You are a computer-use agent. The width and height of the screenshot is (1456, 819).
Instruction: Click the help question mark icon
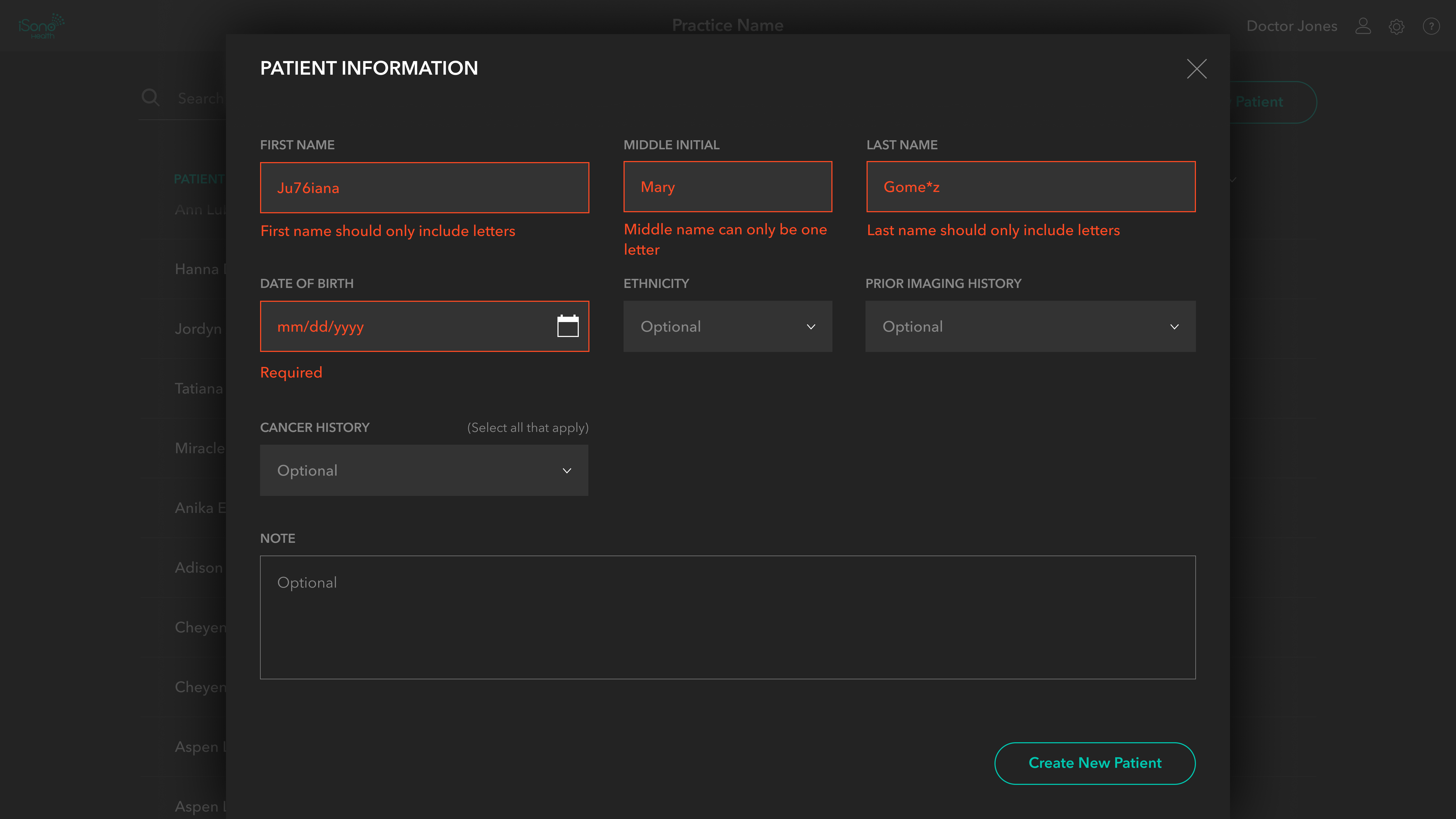[1431, 26]
